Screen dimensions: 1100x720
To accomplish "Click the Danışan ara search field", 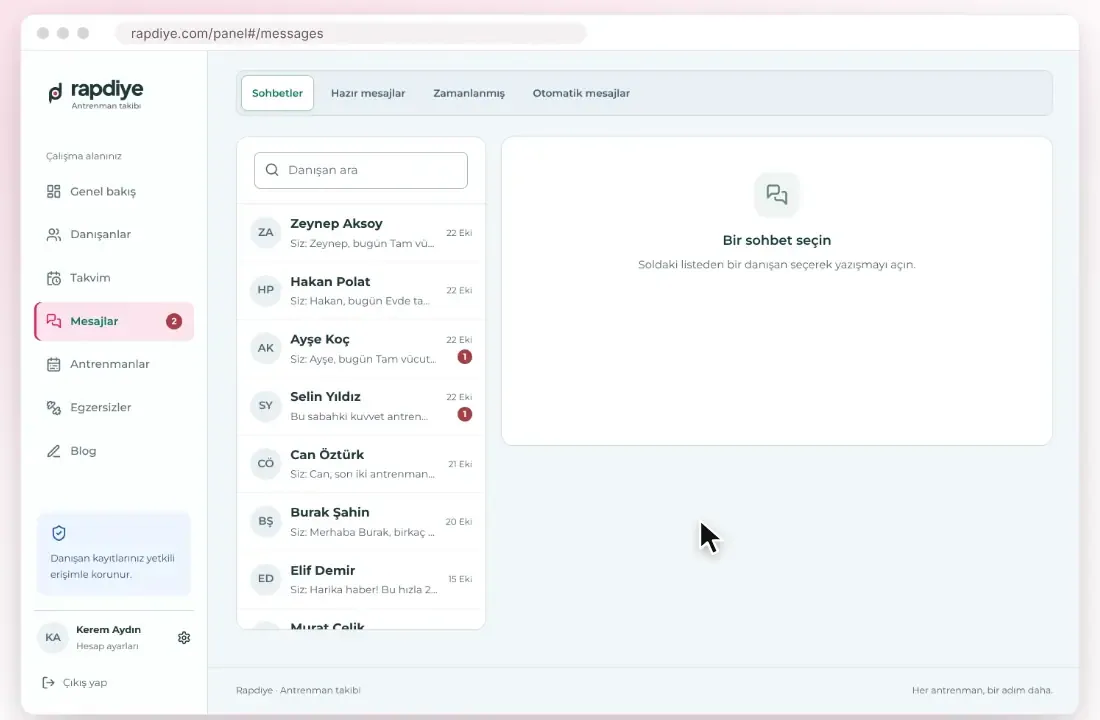I will tap(361, 170).
